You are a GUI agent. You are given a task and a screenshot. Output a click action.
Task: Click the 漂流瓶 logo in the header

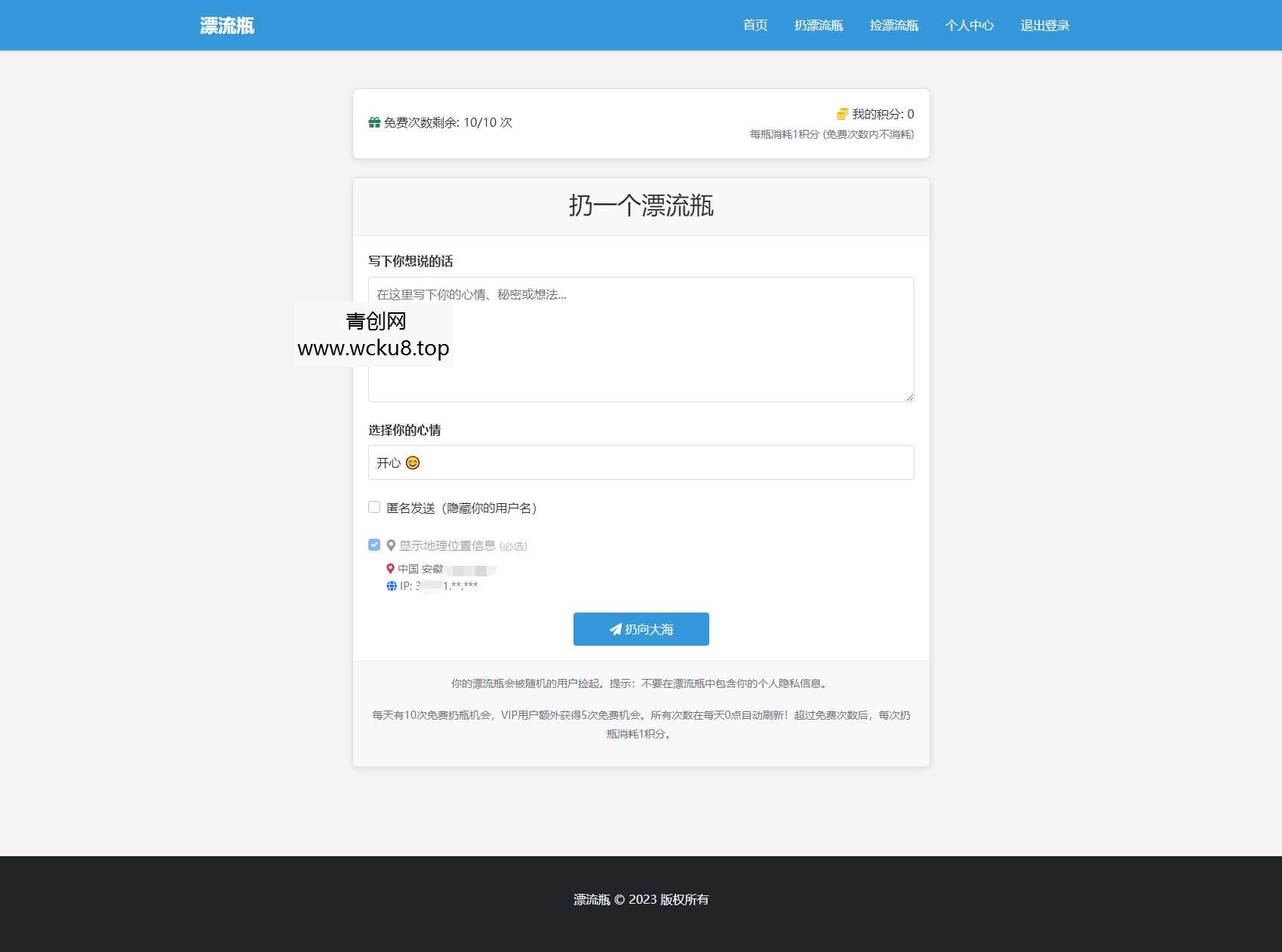point(226,25)
